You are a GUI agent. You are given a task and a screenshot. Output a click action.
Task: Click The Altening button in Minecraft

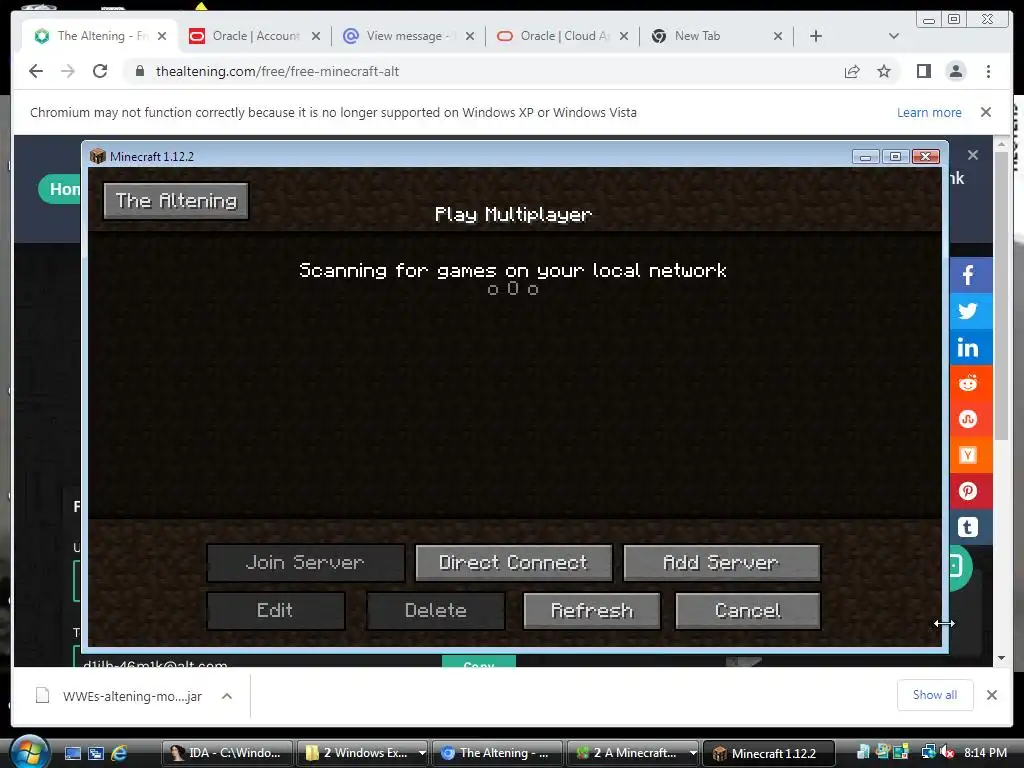tap(176, 200)
